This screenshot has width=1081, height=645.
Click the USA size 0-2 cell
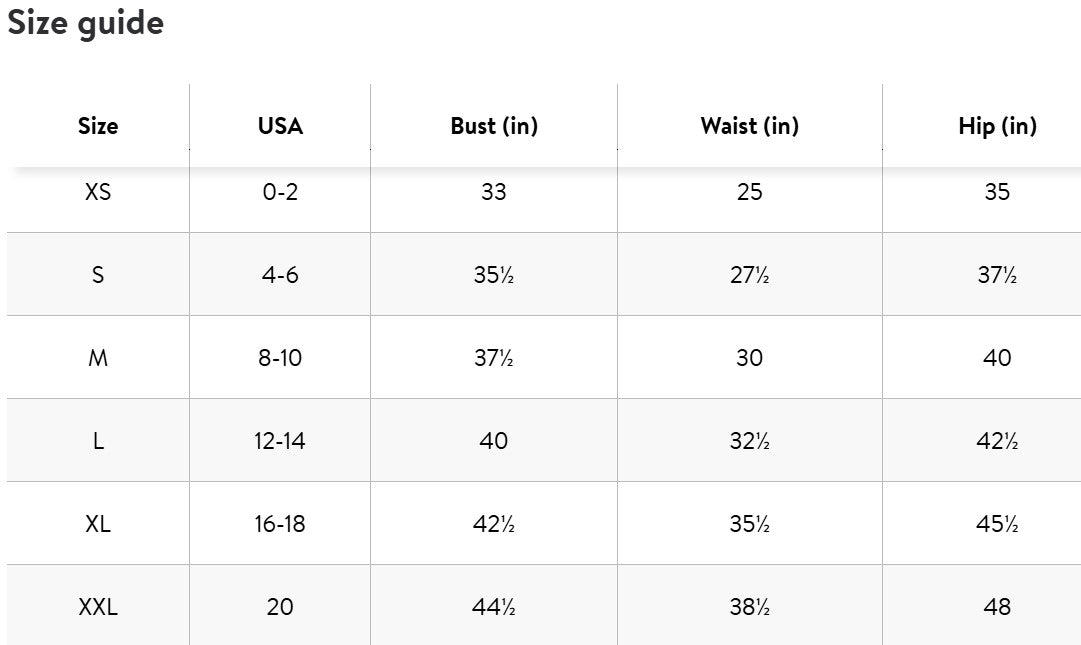280,192
